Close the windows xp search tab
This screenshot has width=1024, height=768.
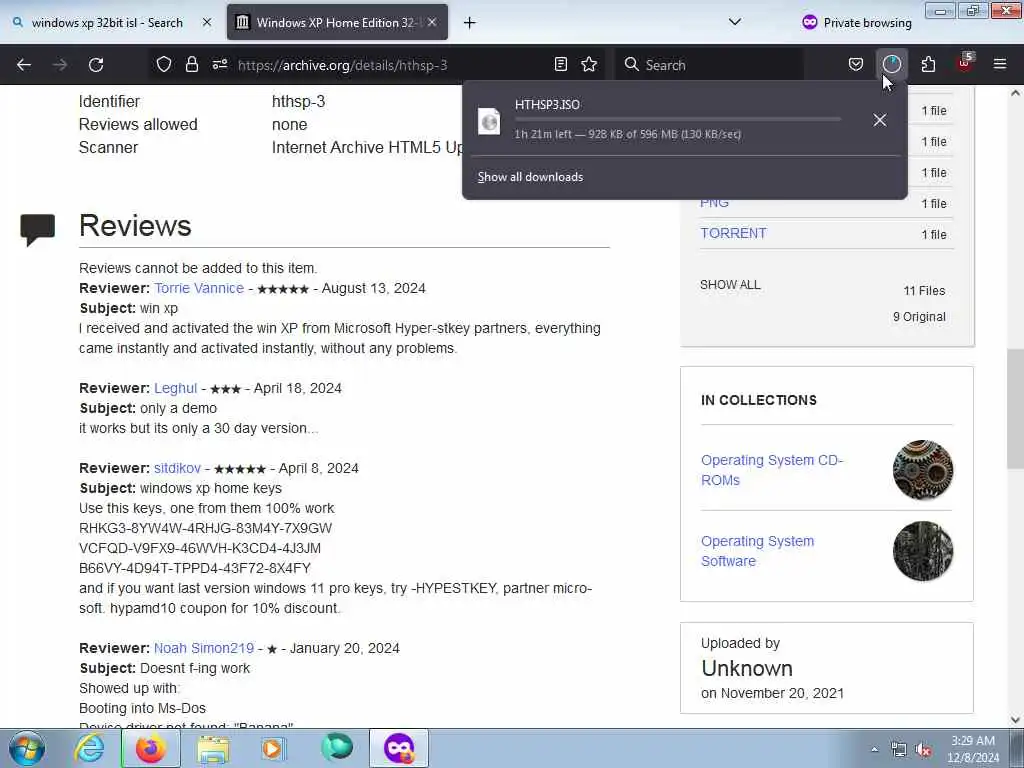[207, 23]
